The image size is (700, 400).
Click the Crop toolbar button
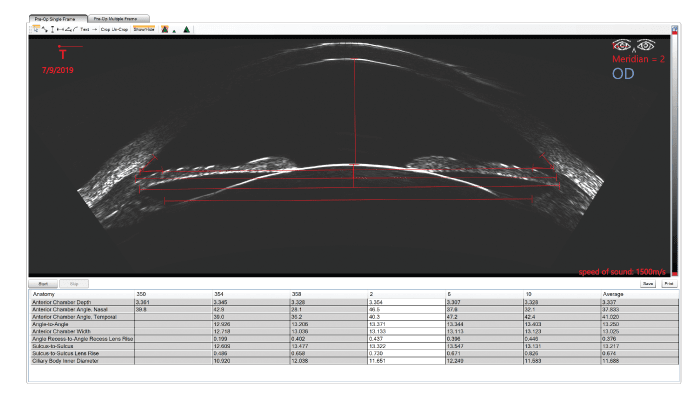click(105, 29)
